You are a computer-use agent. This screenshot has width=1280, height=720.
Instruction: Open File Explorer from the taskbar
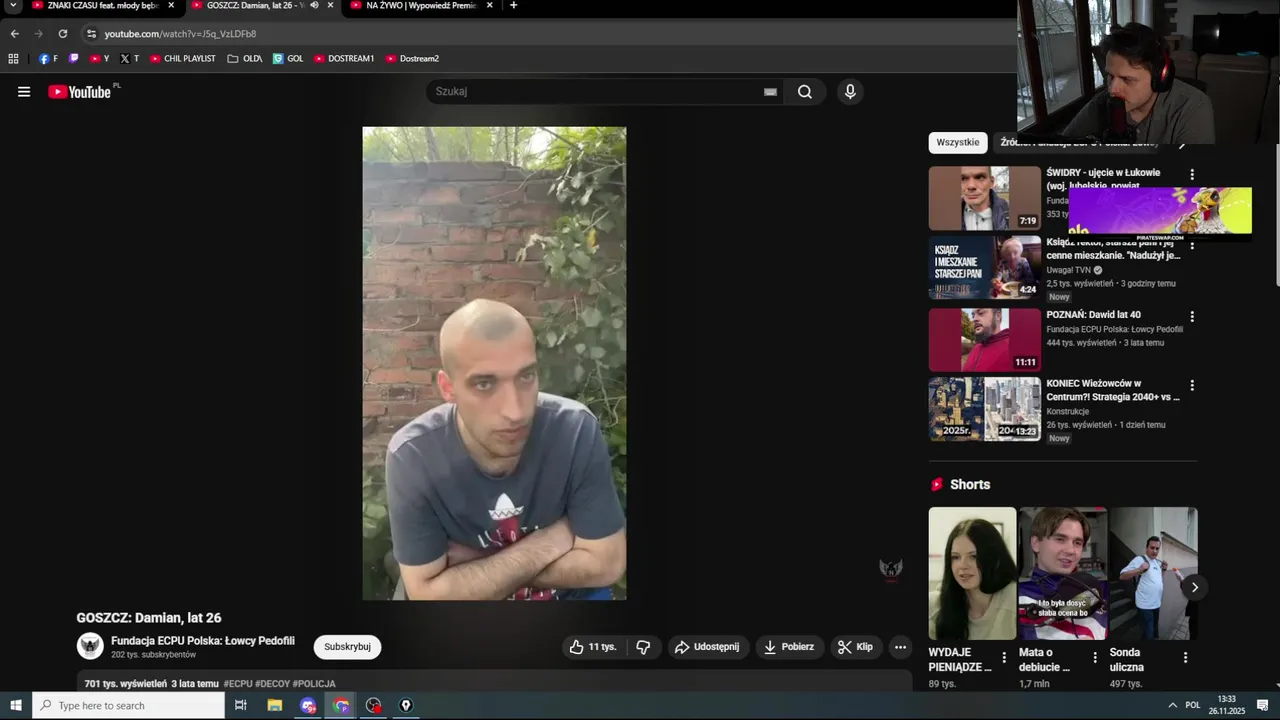coord(275,706)
